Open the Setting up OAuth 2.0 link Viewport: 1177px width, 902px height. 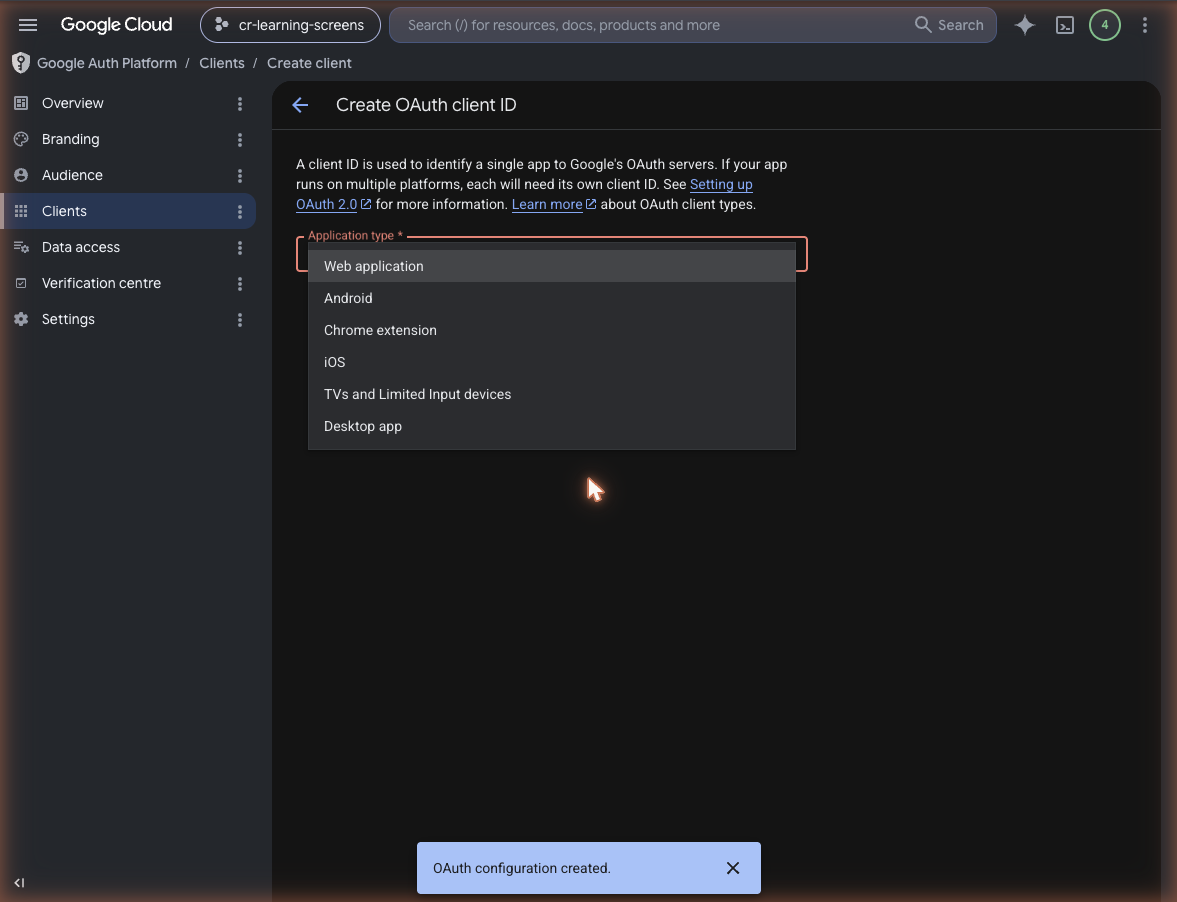coord(721,185)
